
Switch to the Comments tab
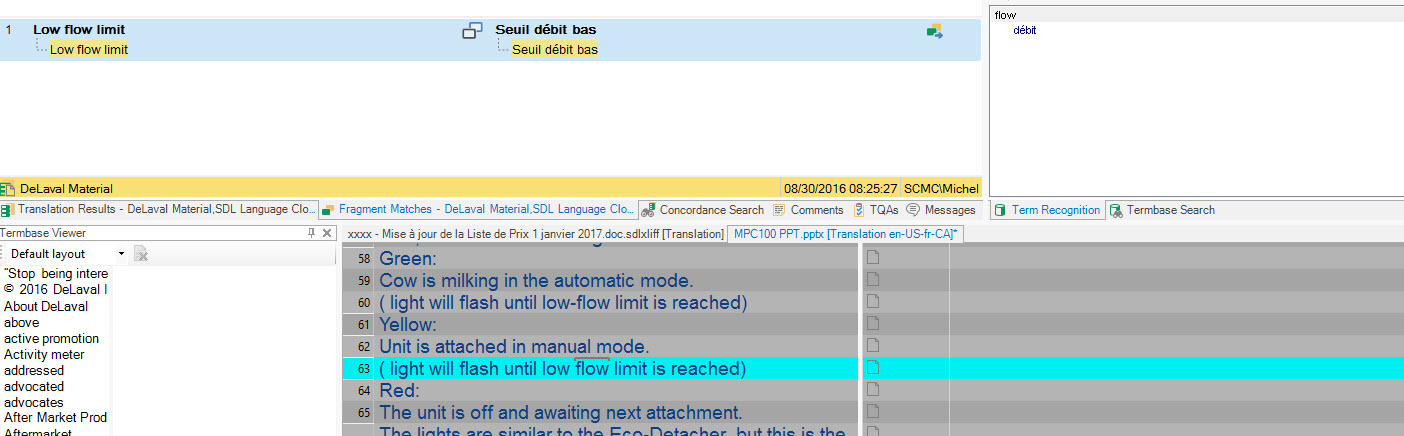coord(808,210)
